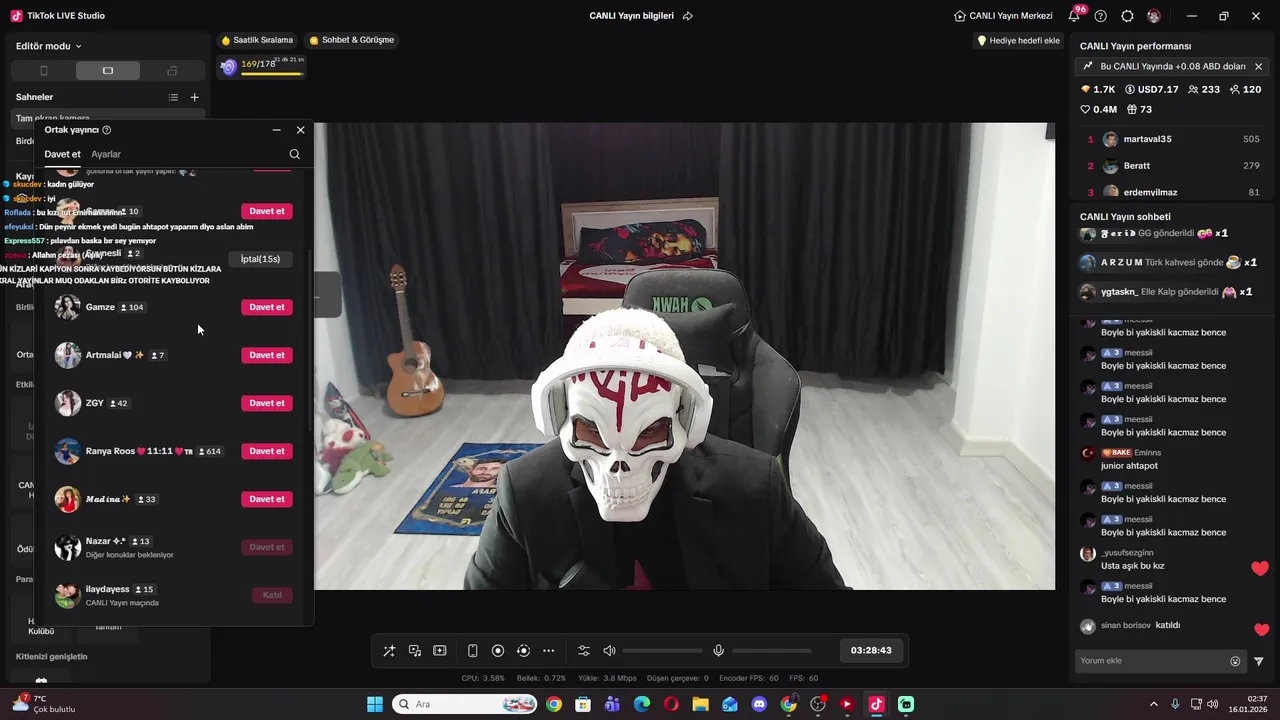
Task: Click the 233 viewers stat
Action: click(x=1204, y=89)
